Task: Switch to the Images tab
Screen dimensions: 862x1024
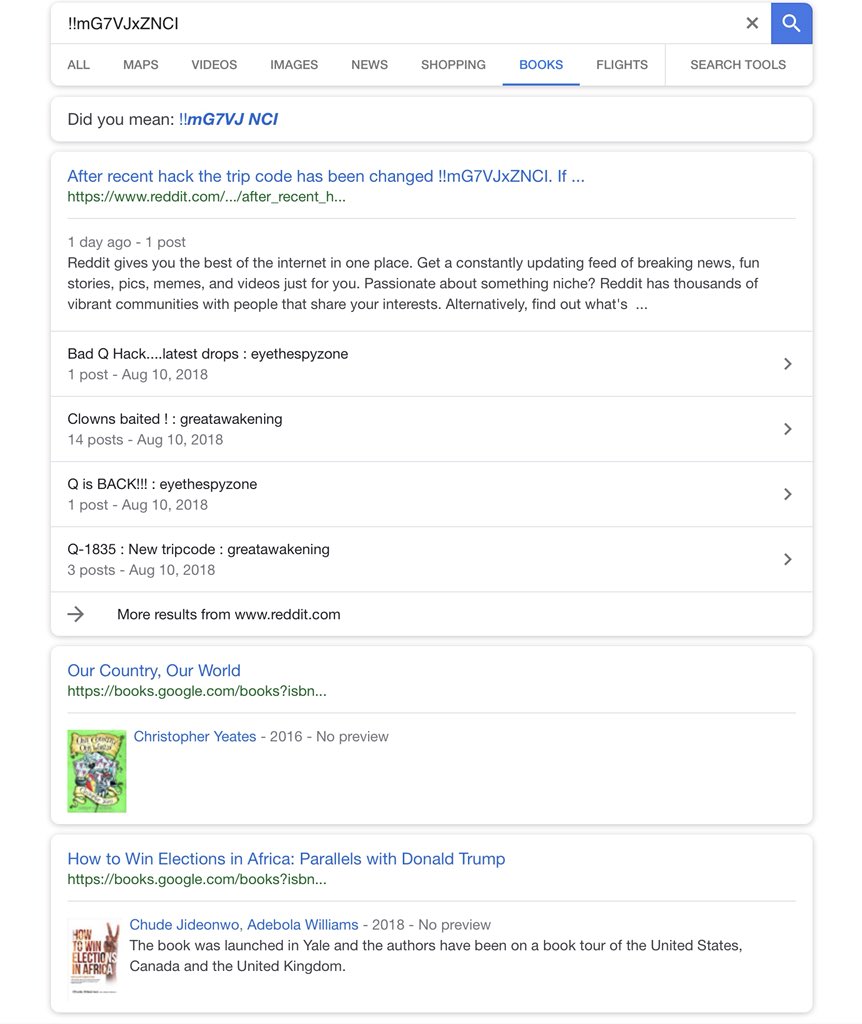Action: coord(294,65)
